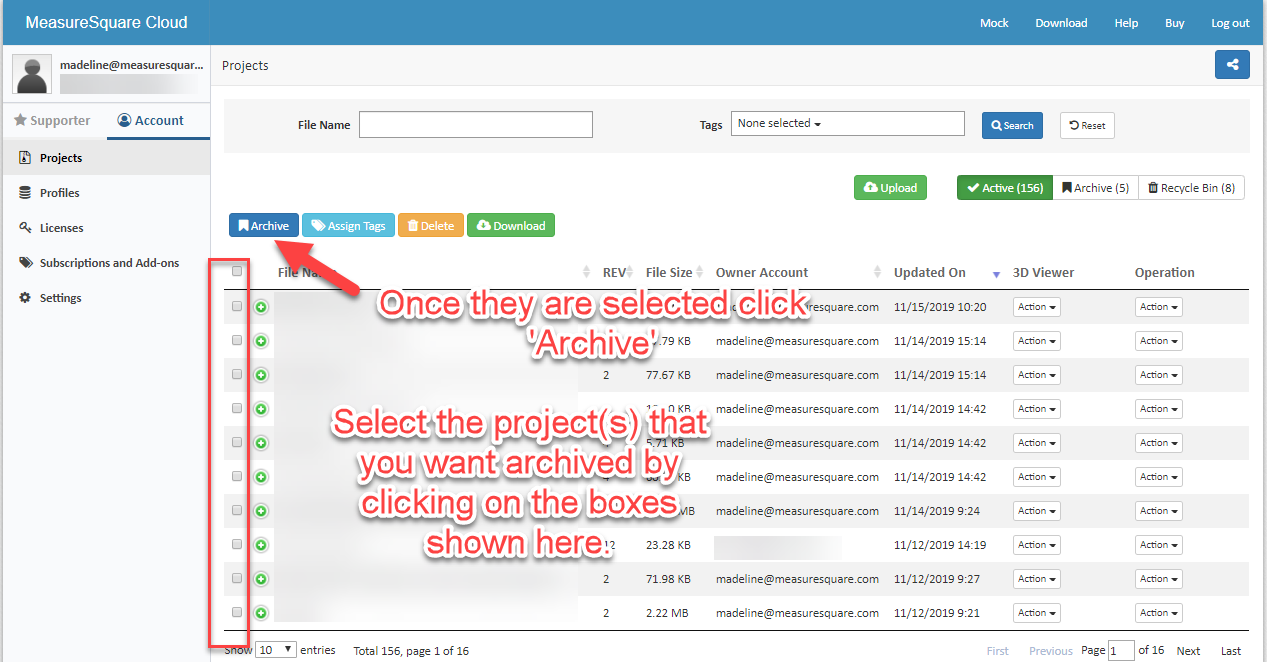Click the 23.28 KB file size cell
This screenshot has width=1267, height=662.
(x=668, y=545)
